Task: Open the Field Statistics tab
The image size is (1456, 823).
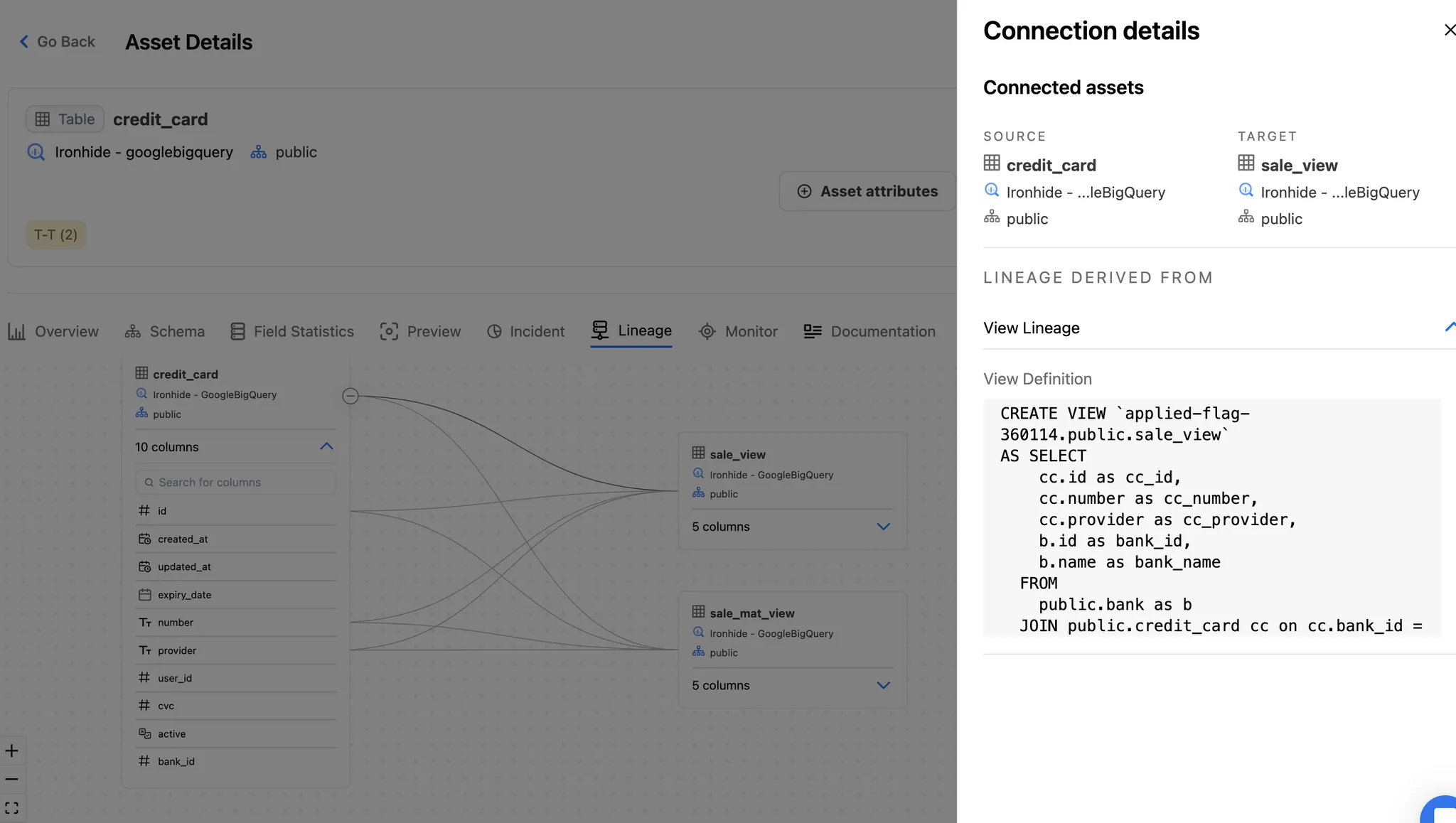Action: pyautogui.click(x=292, y=332)
